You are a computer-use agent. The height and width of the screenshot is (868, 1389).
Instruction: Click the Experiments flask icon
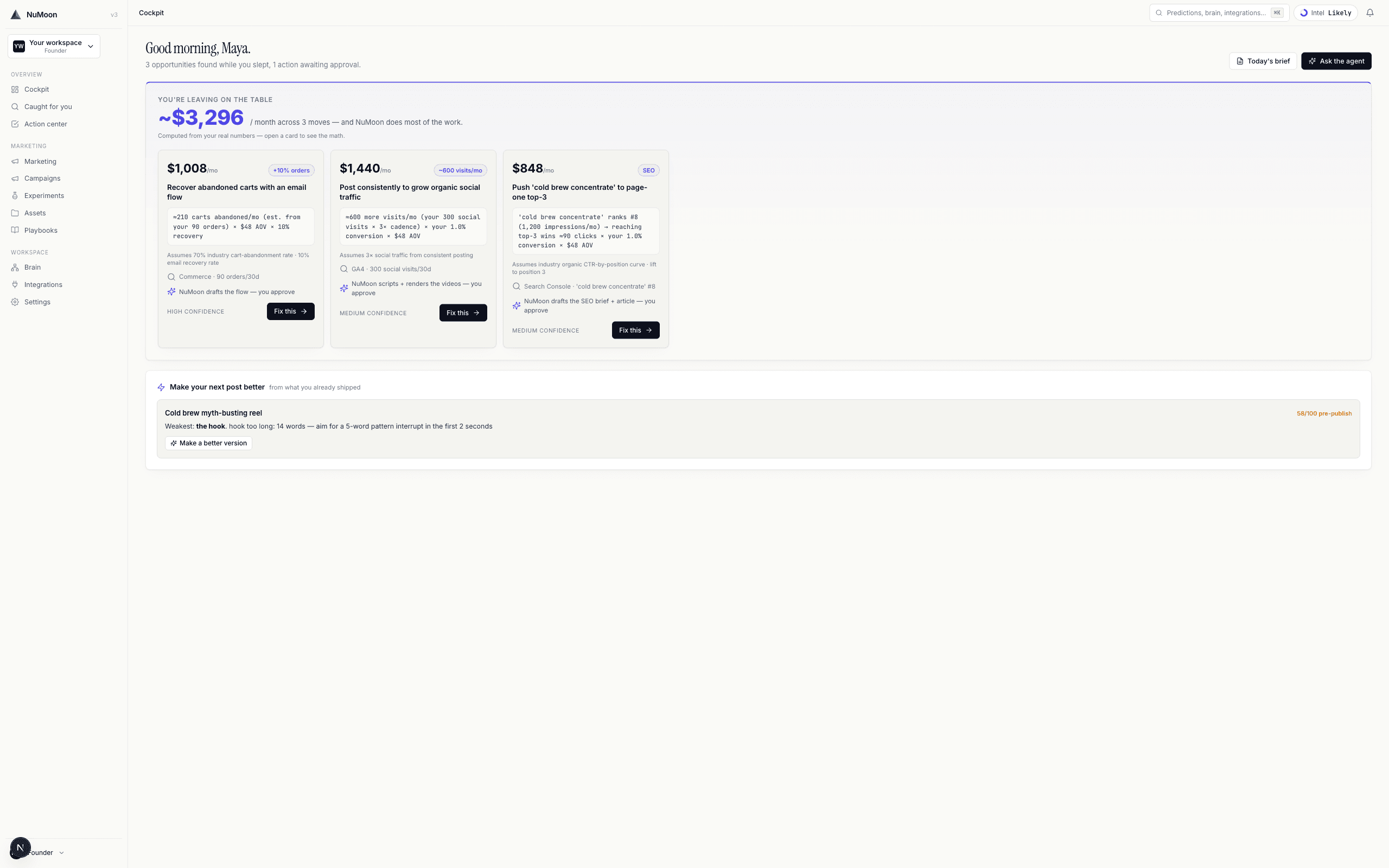click(15, 196)
